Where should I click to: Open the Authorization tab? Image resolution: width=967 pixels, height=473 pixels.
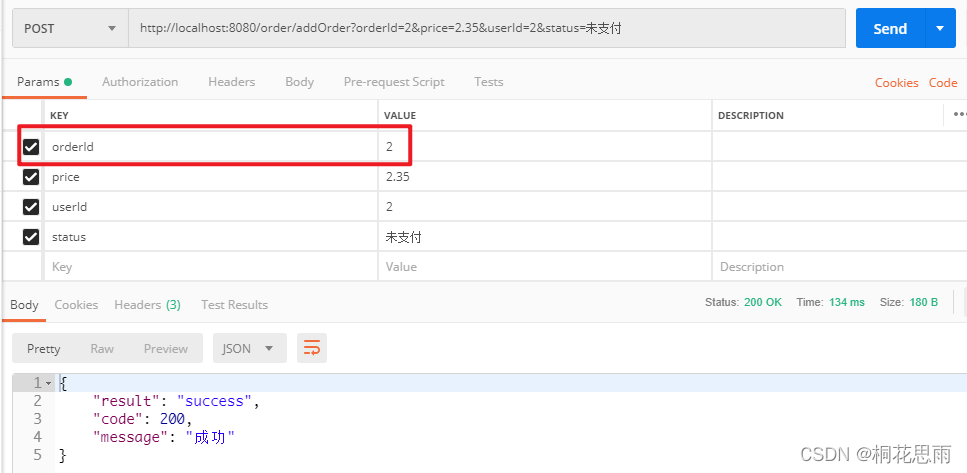tap(140, 82)
